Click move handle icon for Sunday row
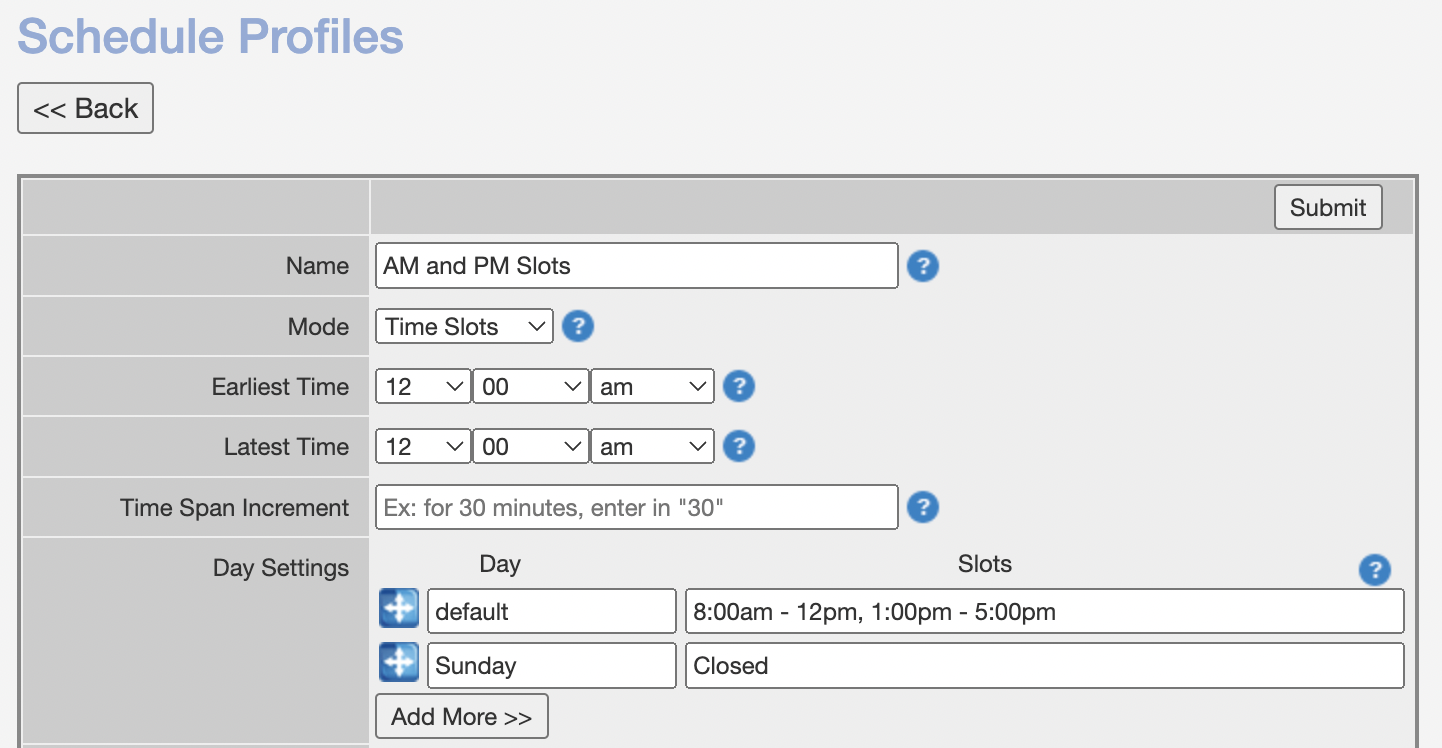This screenshot has height=748, width=1442. coord(399,663)
